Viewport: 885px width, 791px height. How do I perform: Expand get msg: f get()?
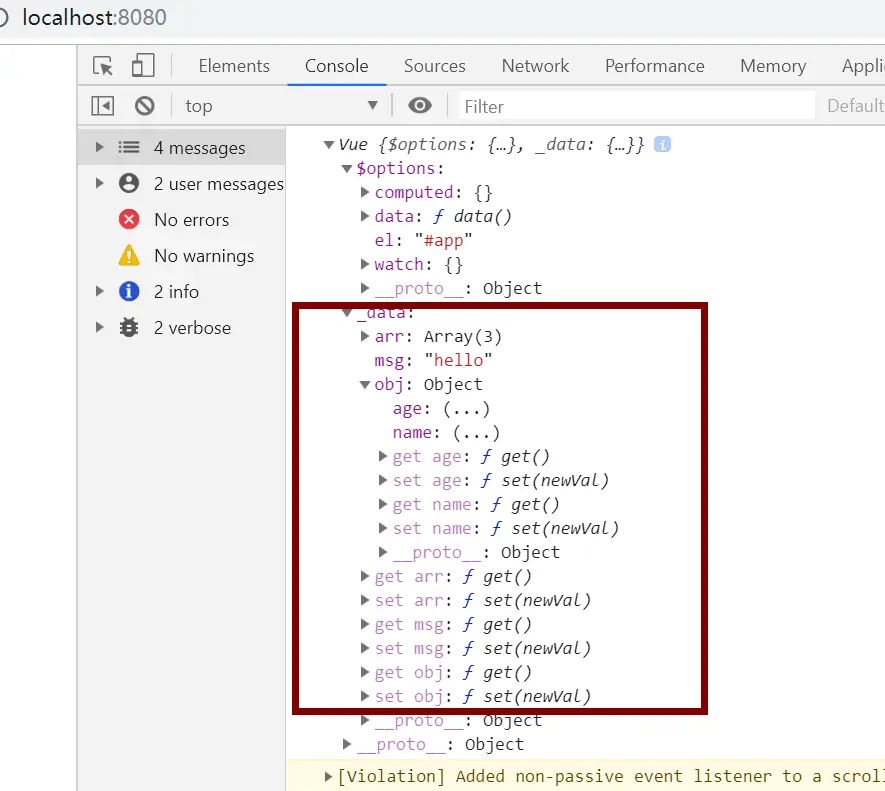point(365,624)
